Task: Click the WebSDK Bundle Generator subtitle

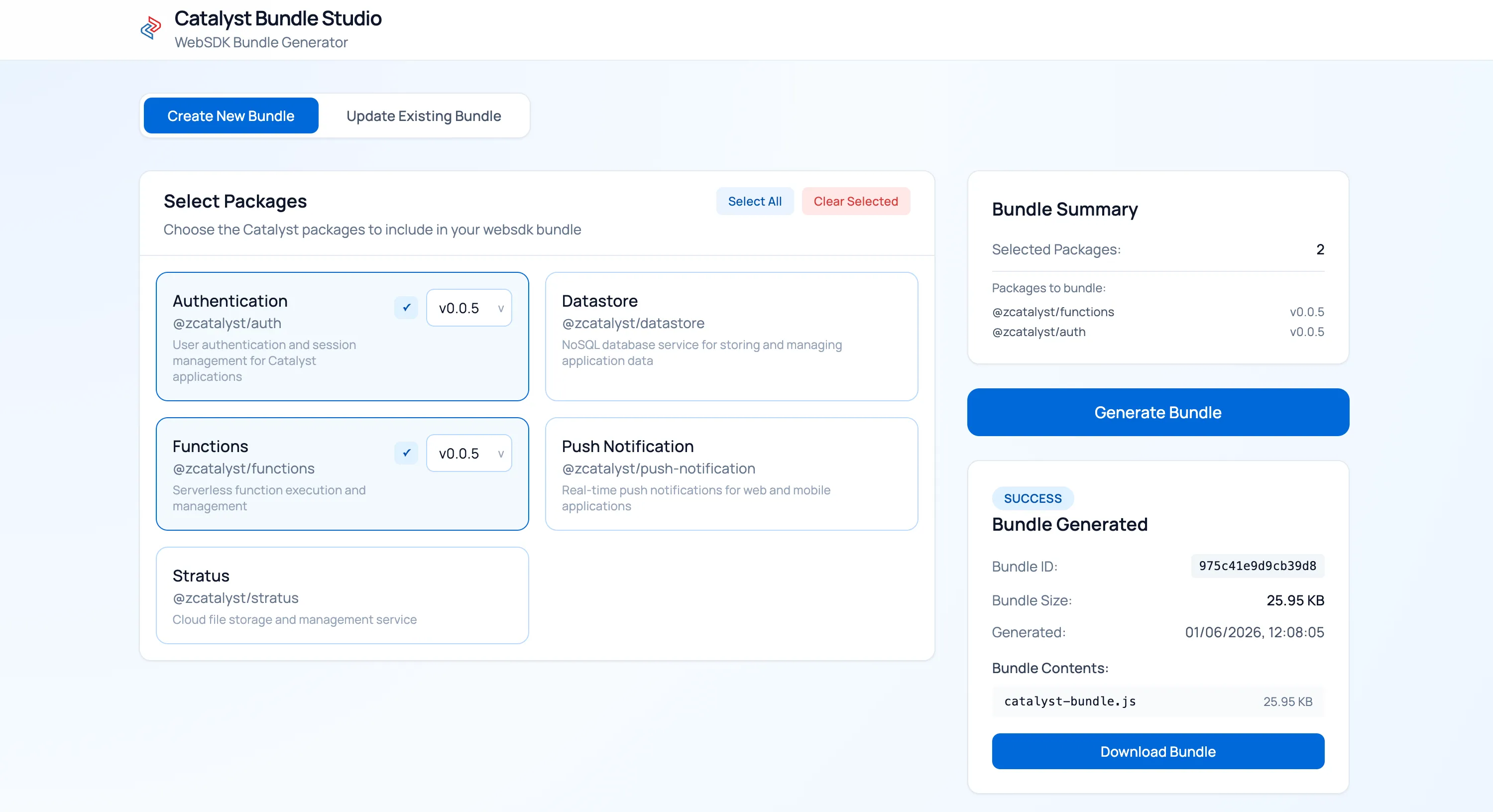Action: pyautogui.click(x=261, y=42)
